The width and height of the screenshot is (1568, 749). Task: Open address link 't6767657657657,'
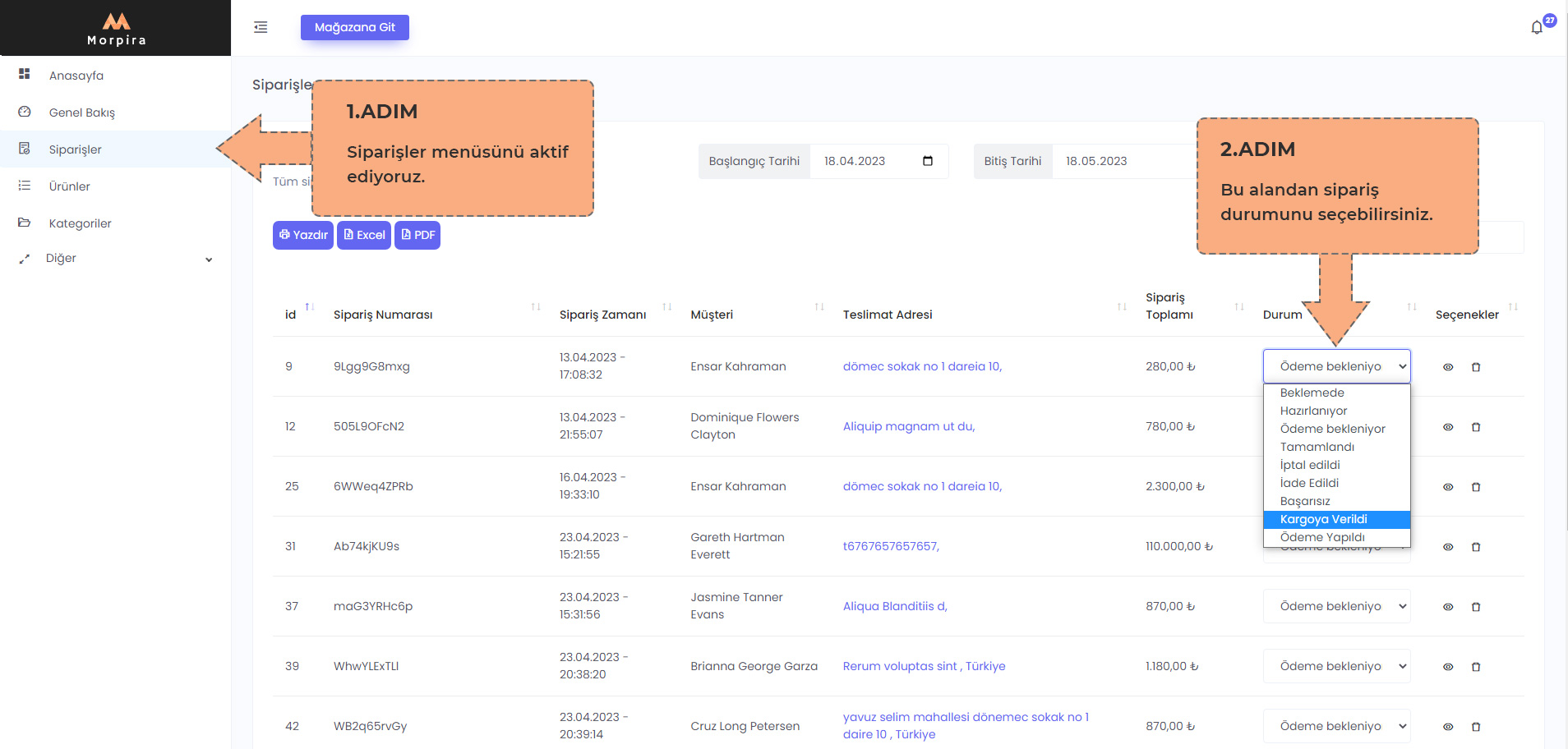(891, 546)
